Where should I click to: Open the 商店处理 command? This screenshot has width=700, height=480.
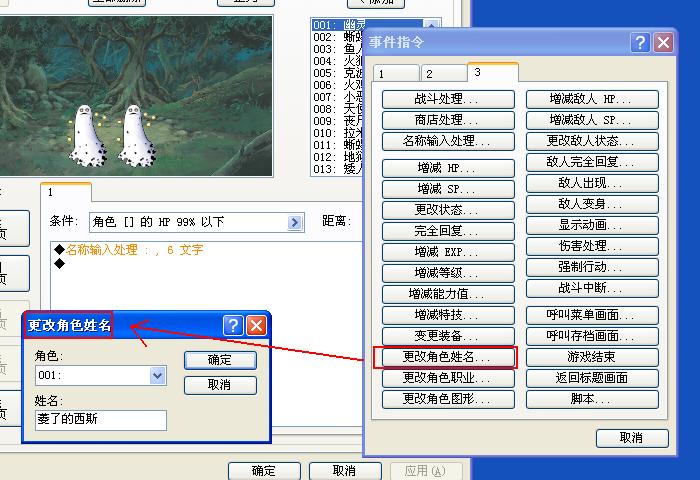(x=448, y=120)
